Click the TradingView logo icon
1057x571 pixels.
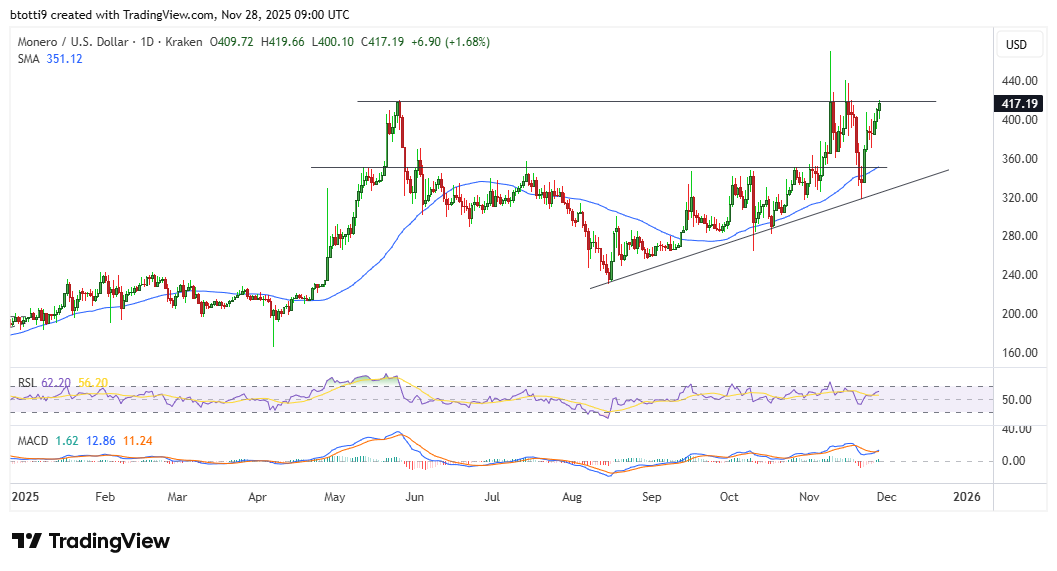pyautogui.click(x=27, y=541)
